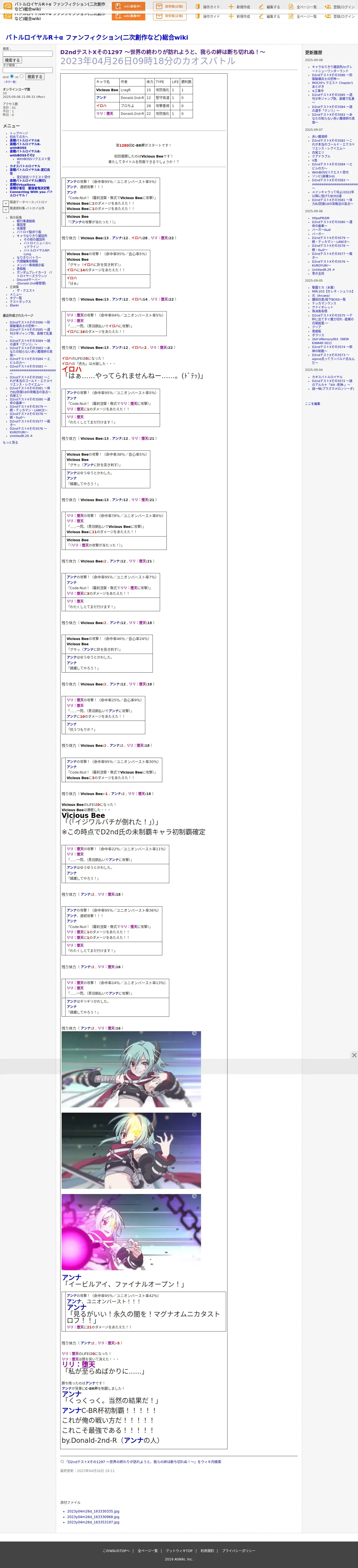The width and height of the screenshot is (358, 1568).
Task: Select the 'and' radio button for tag search
Action: click(11, 77)
